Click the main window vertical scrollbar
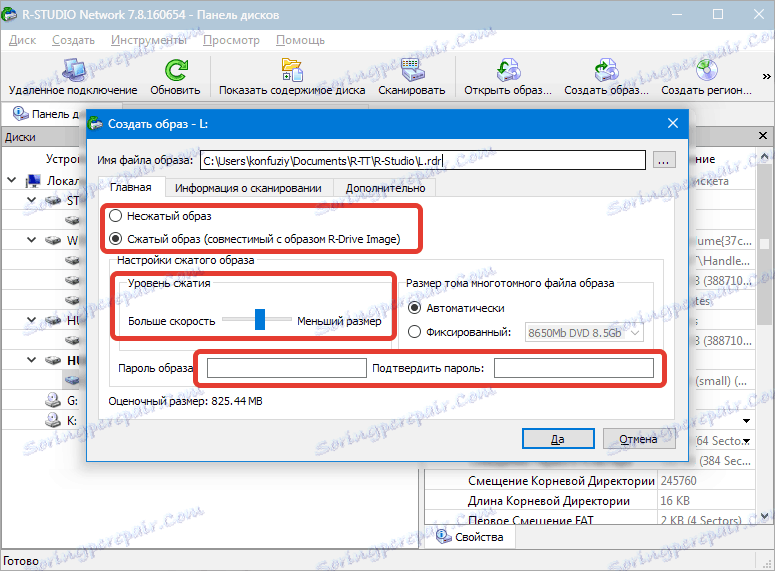The image size is (775, 571). pyautogui.click(x=765, y=336)
